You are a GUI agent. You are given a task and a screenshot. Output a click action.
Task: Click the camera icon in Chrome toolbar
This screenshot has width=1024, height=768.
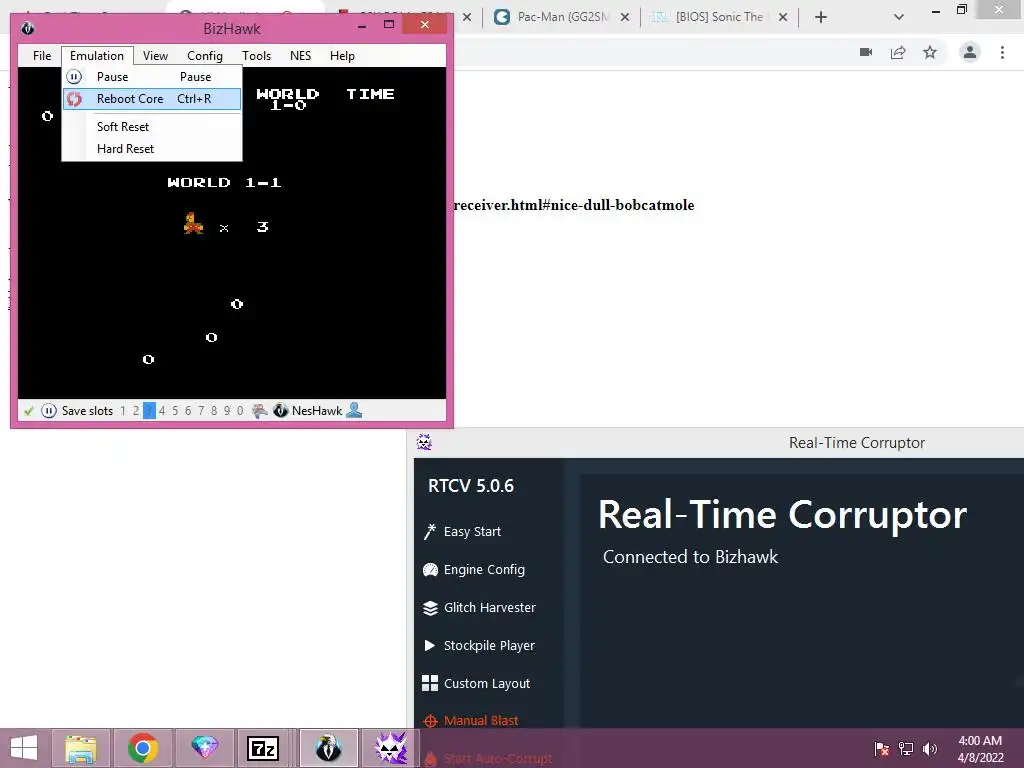click(866, 52)
